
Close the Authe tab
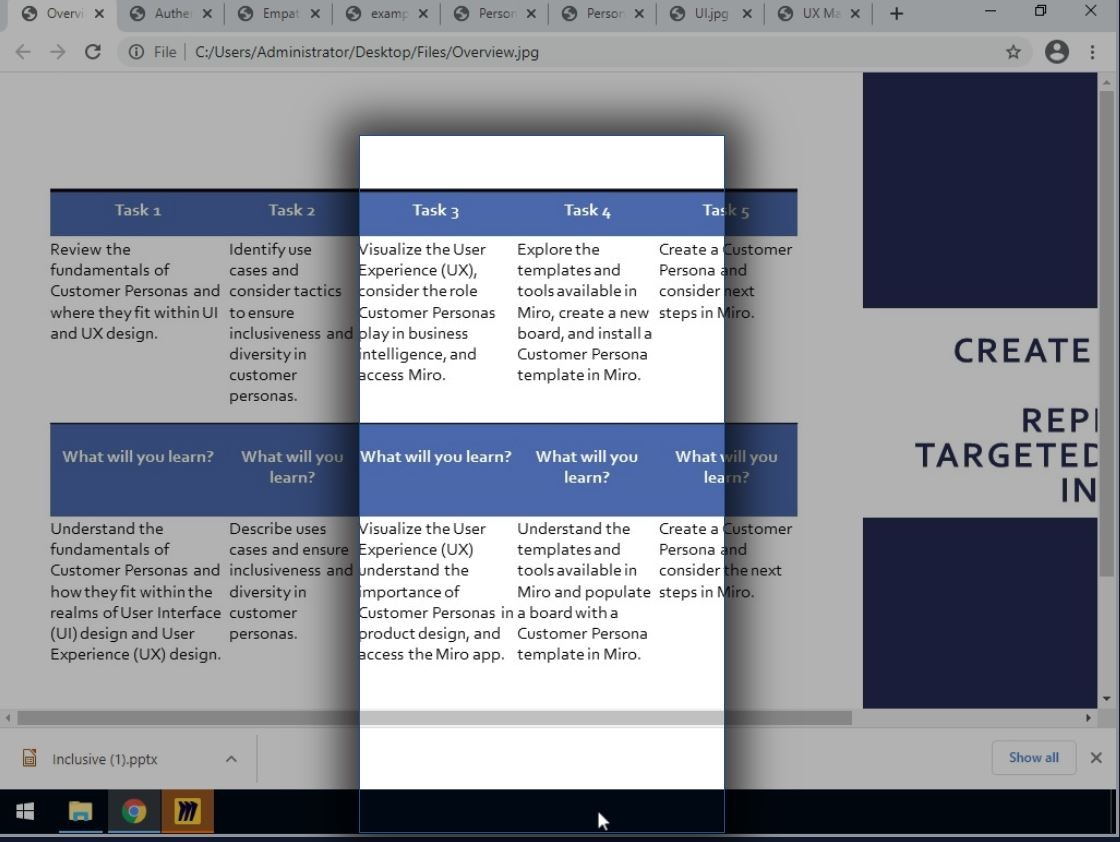[207, 14]
